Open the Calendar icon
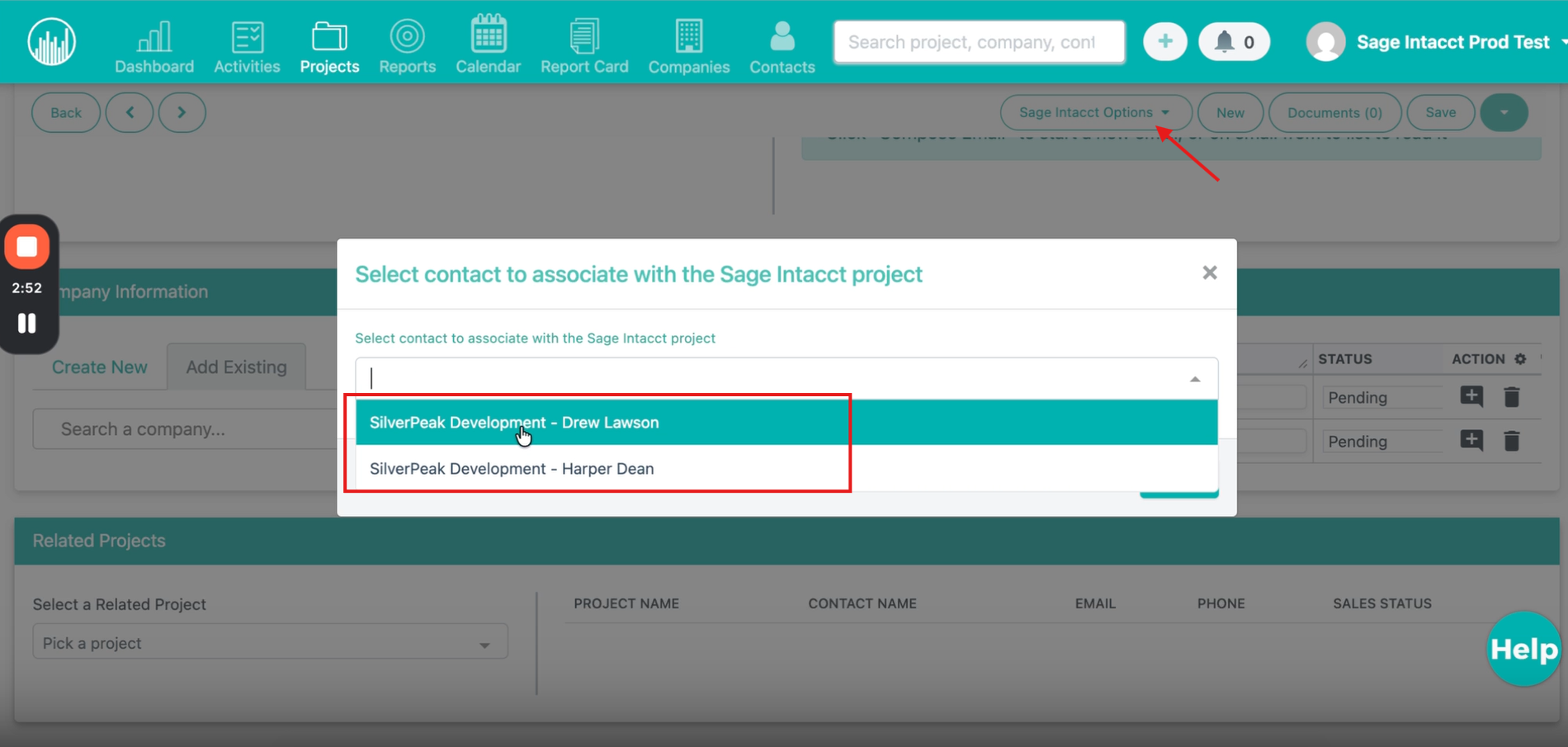The height and width of the screenshot is (747, 1568). tap(488, 35)
